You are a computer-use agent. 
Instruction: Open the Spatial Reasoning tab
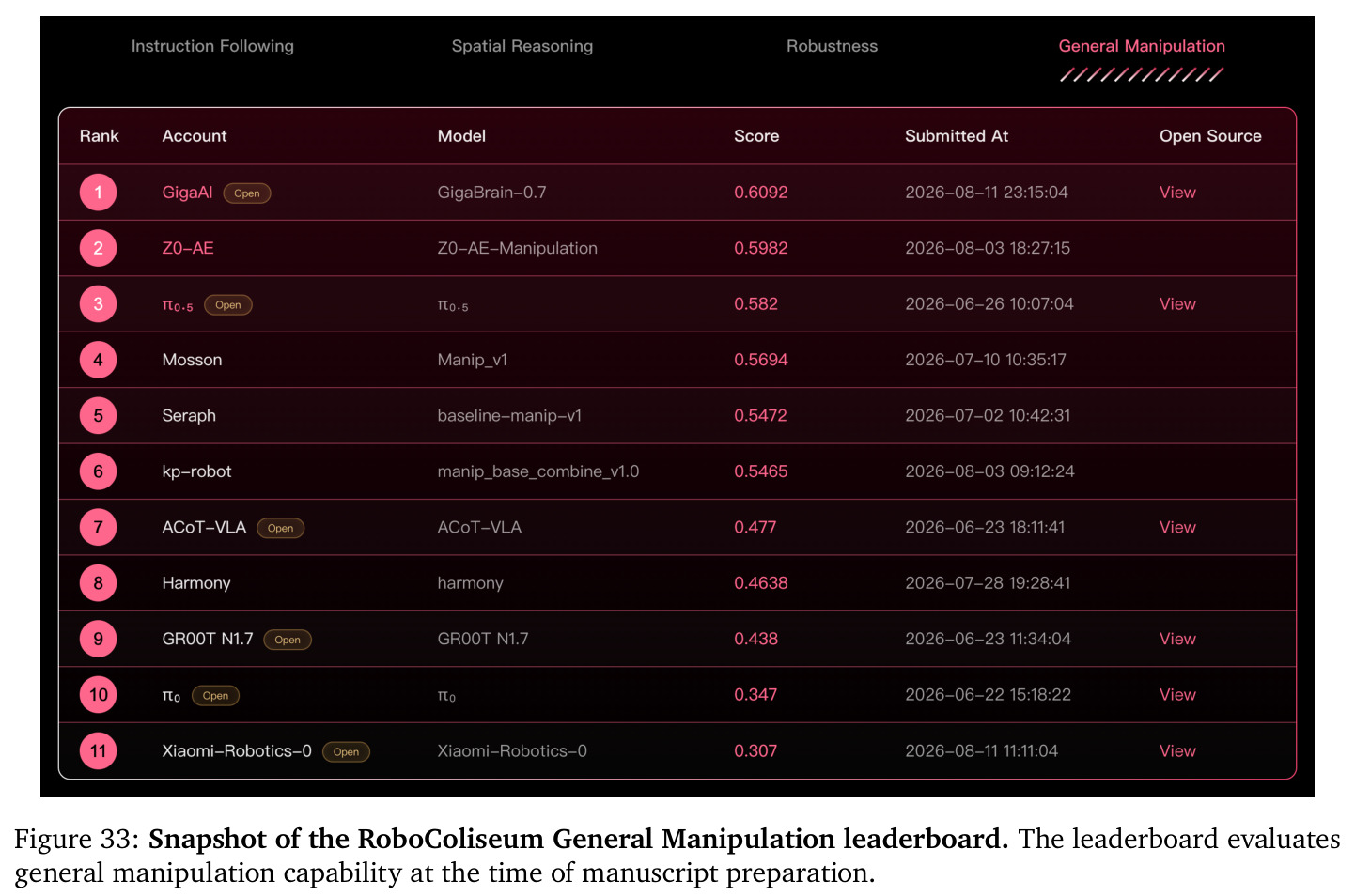click(x=522, y=46)
